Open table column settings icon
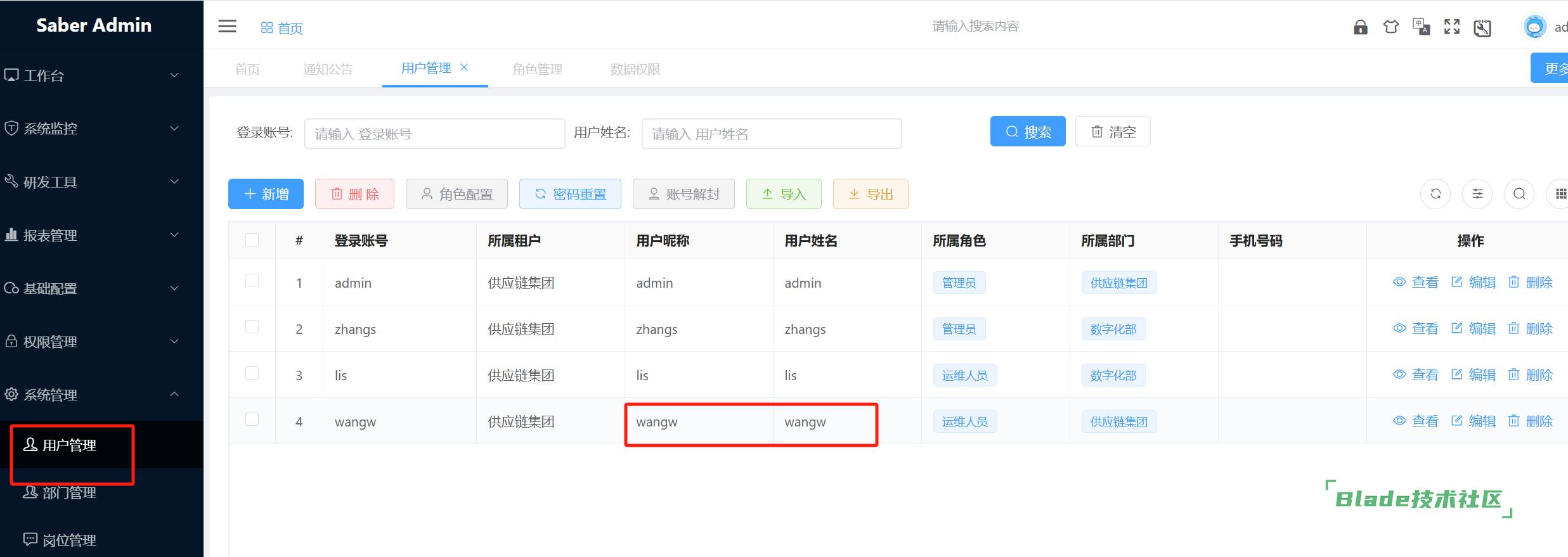This screenshot has height=557, width=1568. (x=1477, y=194)
